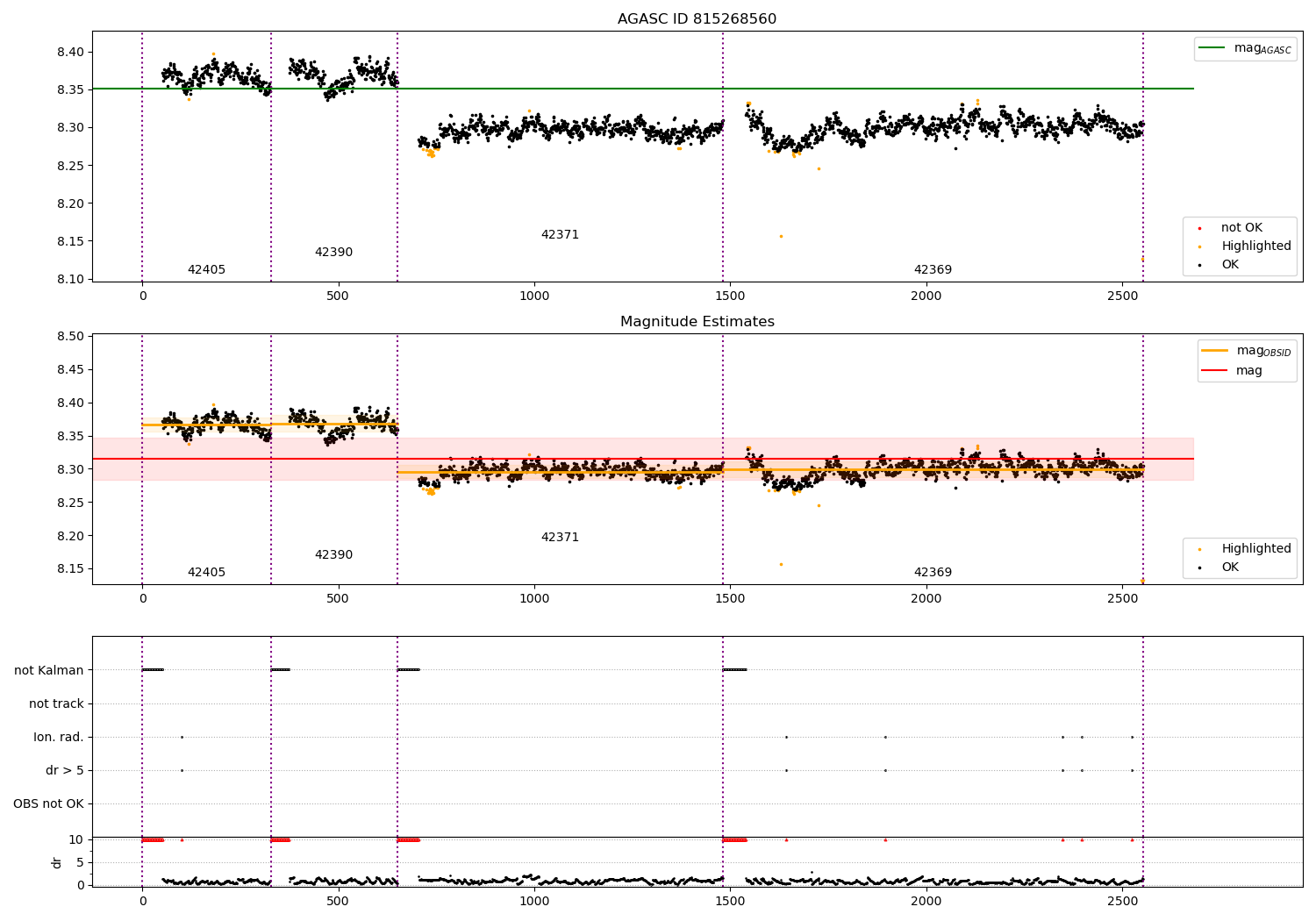The width and height of the screenshot is (1316, 921).
Task: Click x-axis tick 2500 under the bottom plot
Action: [1122, 901]
